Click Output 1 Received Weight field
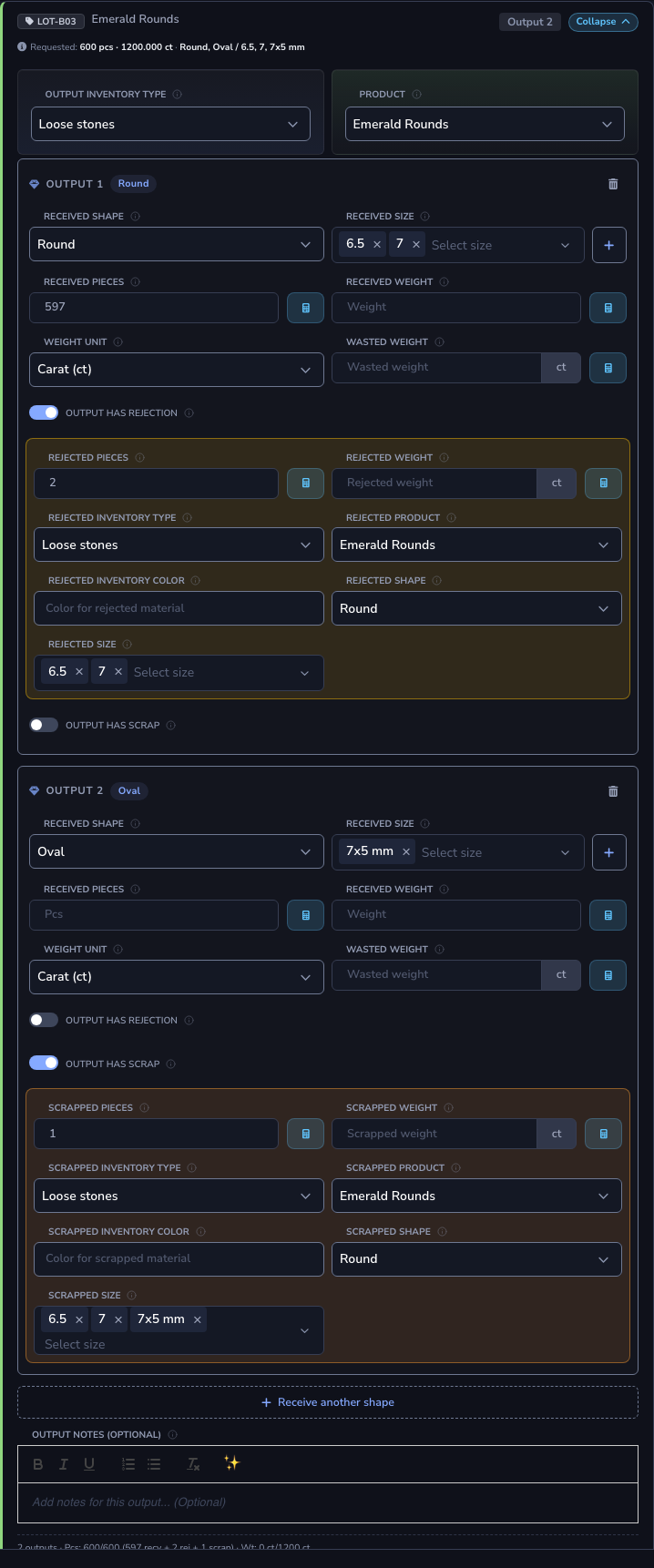This screenshot has height=1568, width=654. coord(456,308)
